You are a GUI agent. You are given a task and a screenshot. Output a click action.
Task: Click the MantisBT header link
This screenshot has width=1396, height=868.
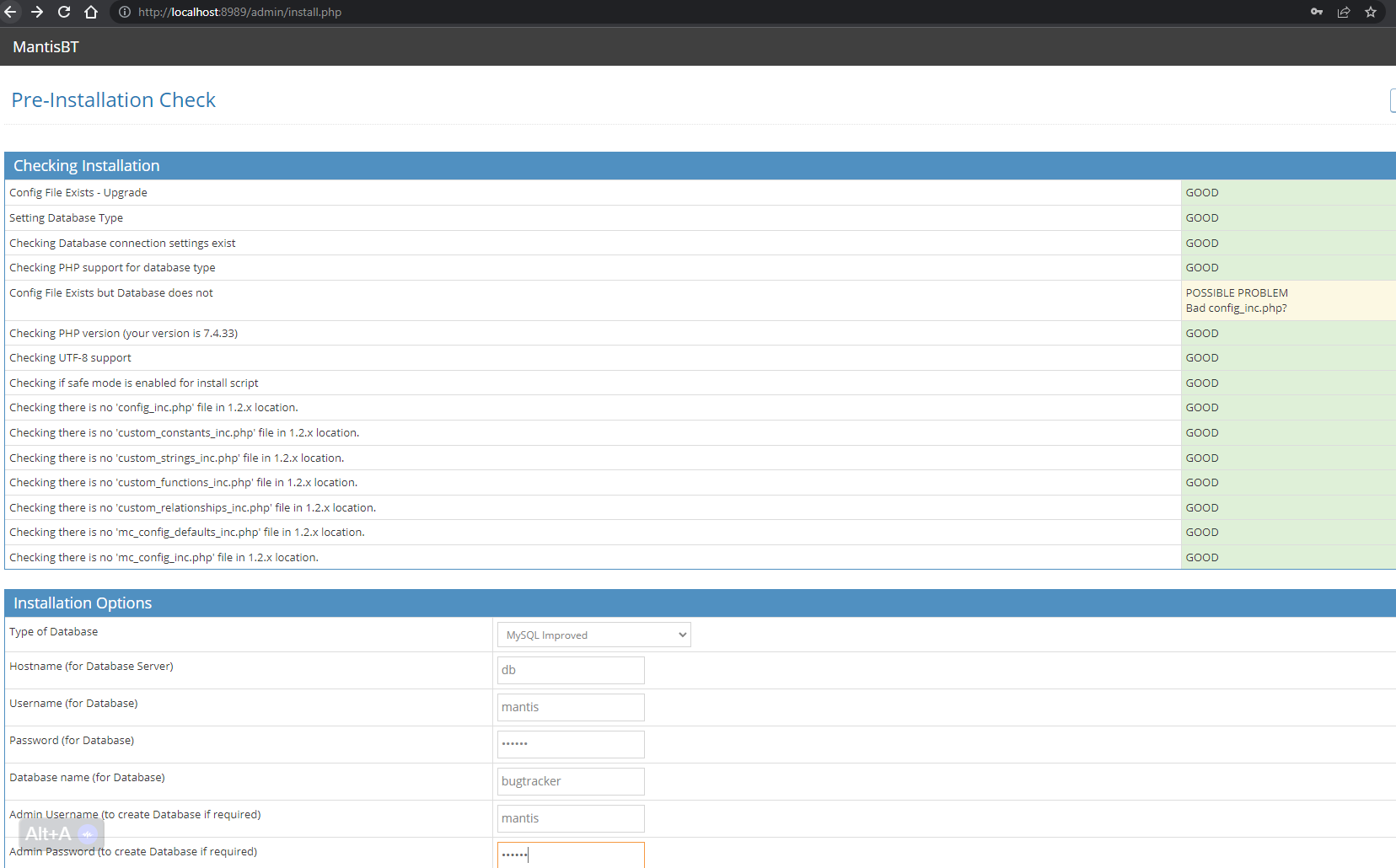pos(46,47)
